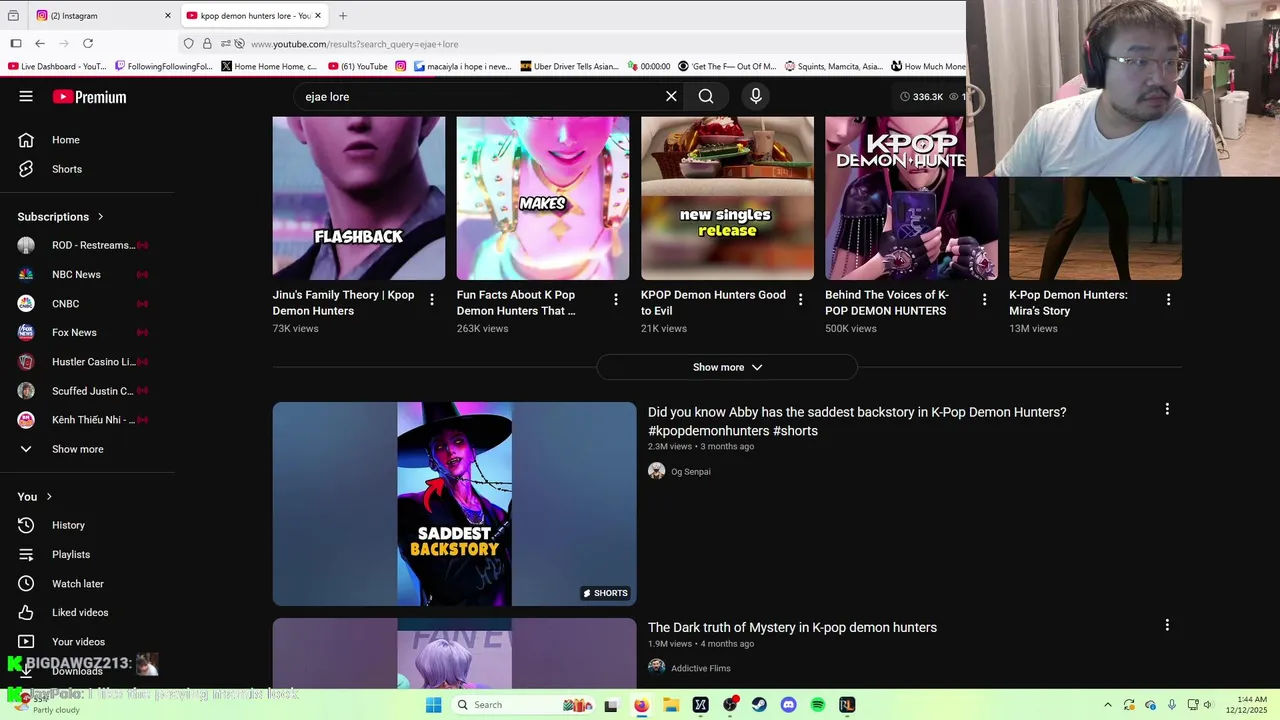Screen dimensions: 1280x720
Task: Open the Uber Driver Tells Asian bookmark
Action: point(570,67)
